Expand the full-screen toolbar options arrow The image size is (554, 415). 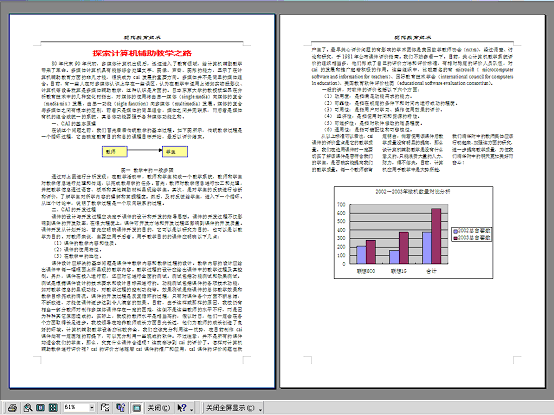coord(260,409)
